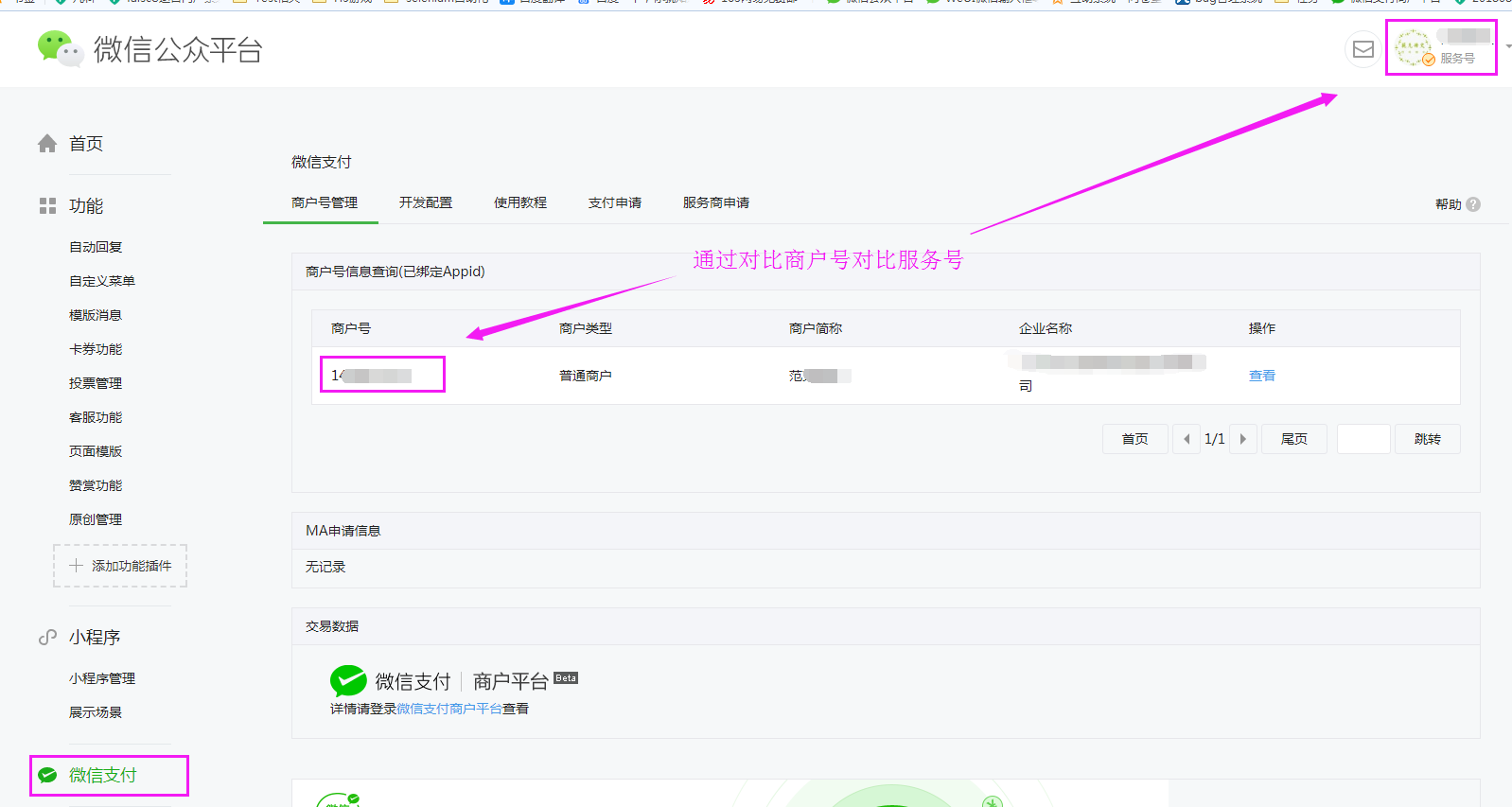Click the home house icon beside 首页
The width and height of the screenshot is (1512, 807).
click(x=47, y=144)
